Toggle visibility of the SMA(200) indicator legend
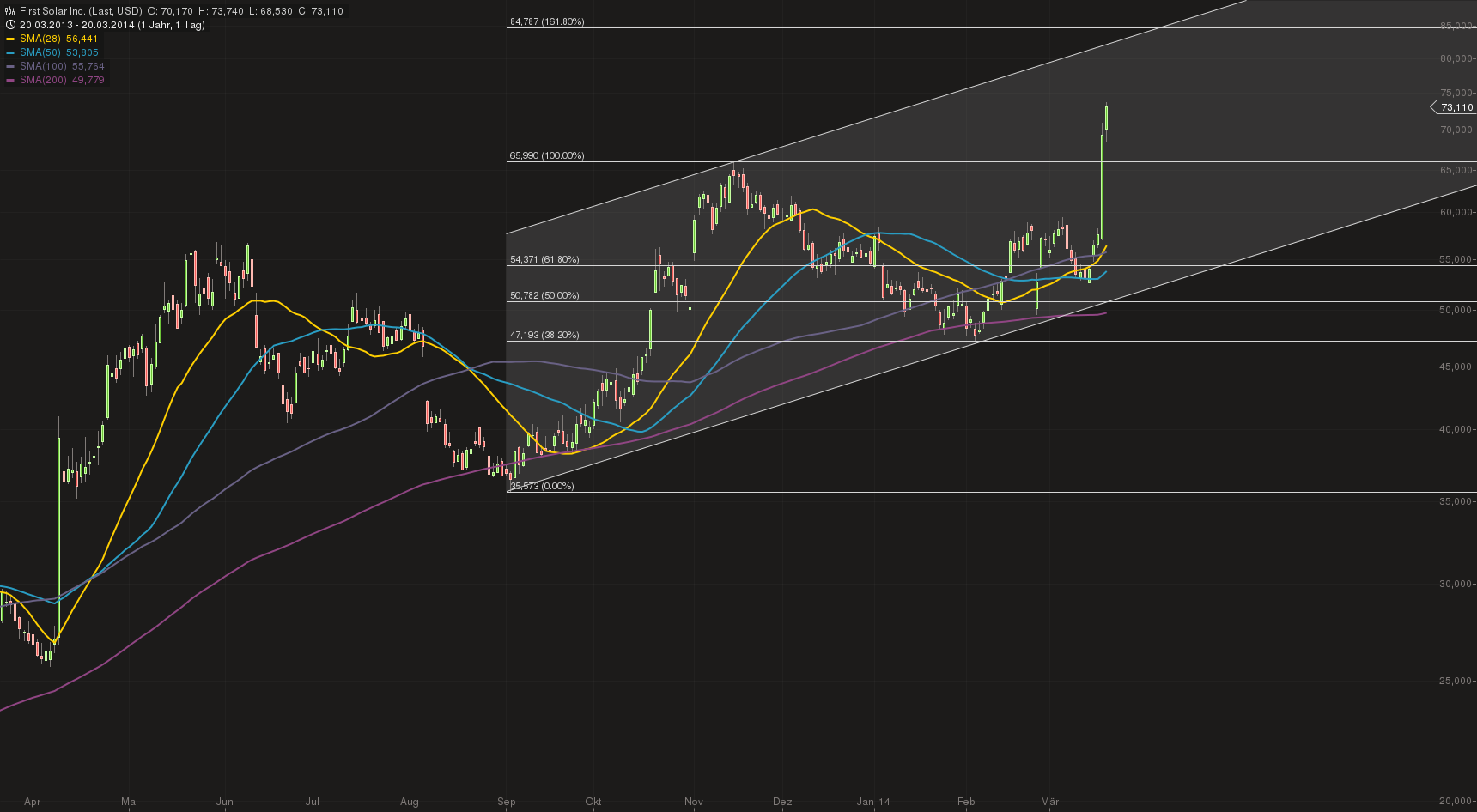This screenshot has width=1477, height=812. coord(63,81)
